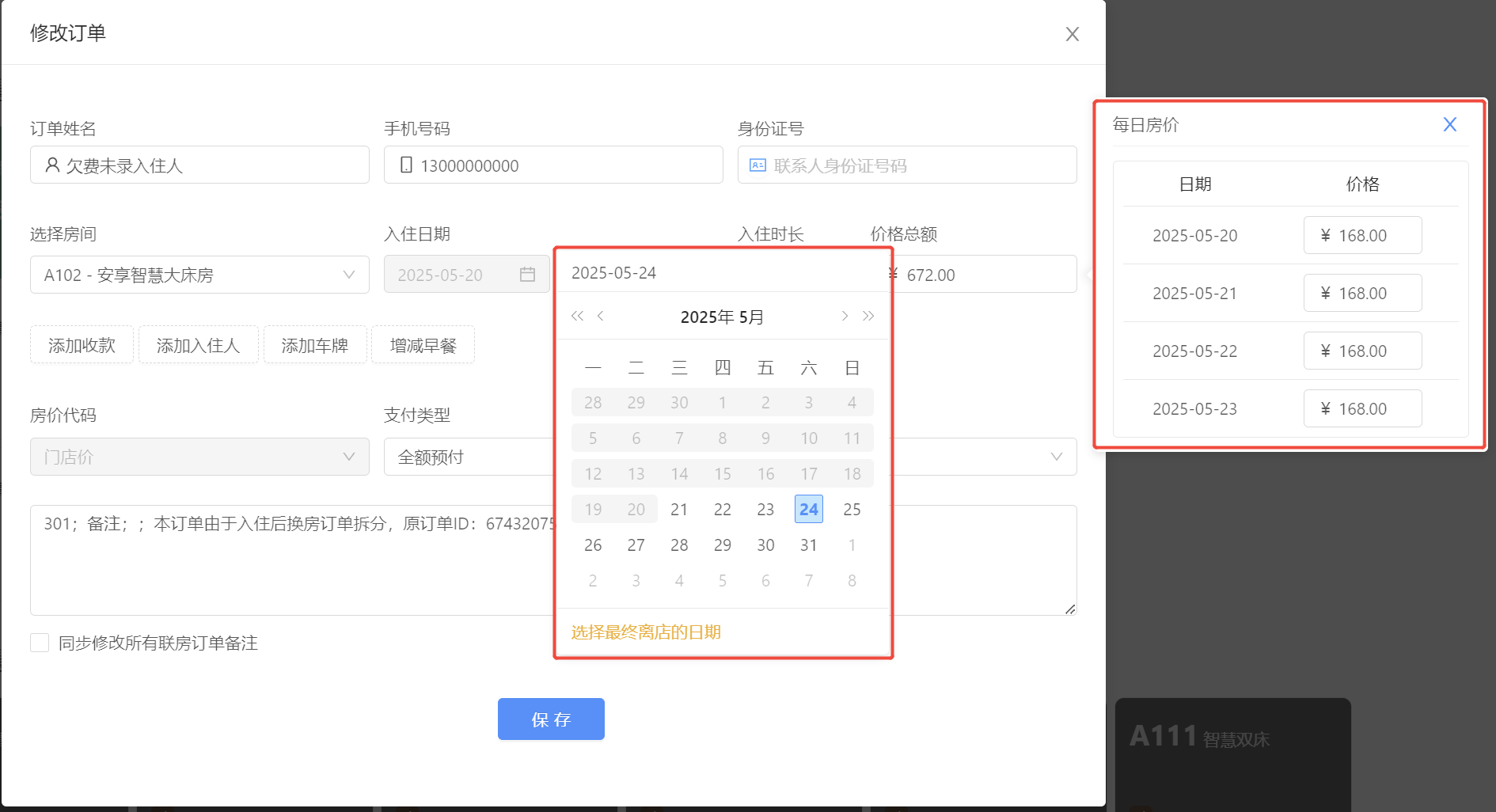The width and height of the screenshot is (1496, 812).
Task: Select May 26 in calendar
Action: click(x=593, y=544)
